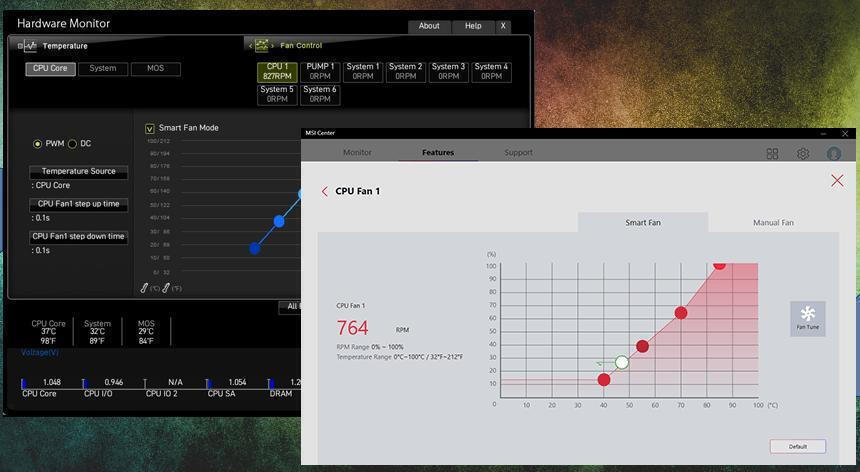Select the PWM radio button

38,144
